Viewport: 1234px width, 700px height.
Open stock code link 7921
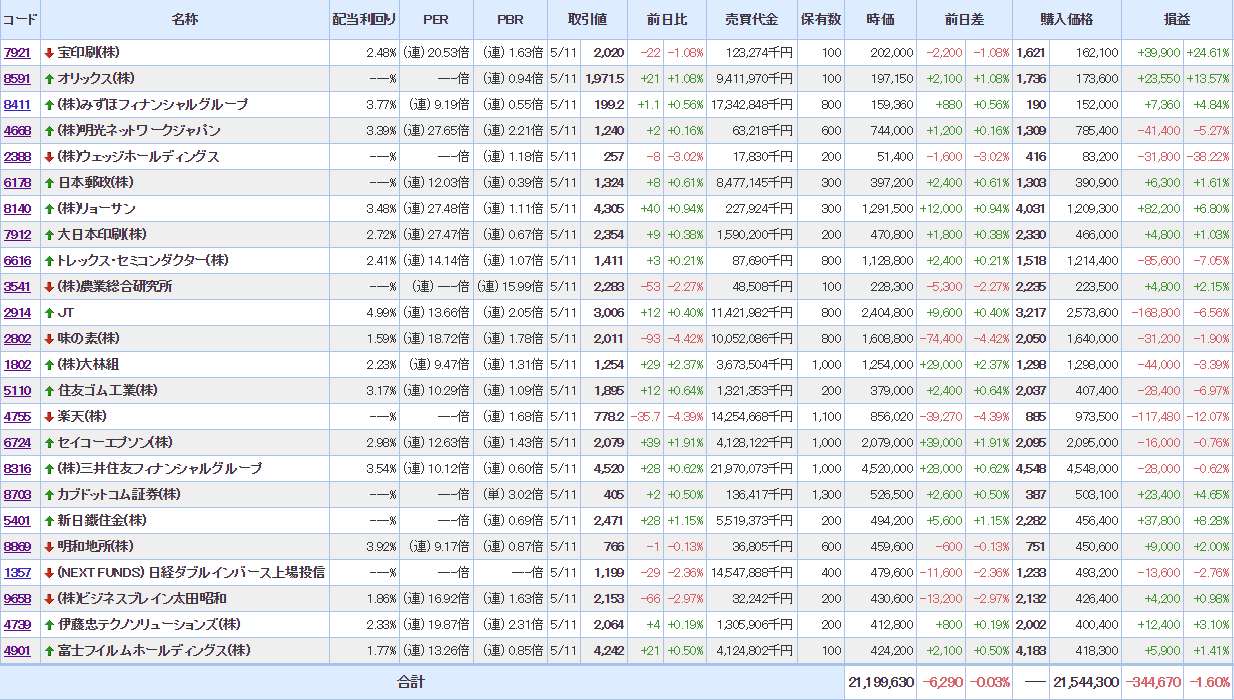point(17,52)
